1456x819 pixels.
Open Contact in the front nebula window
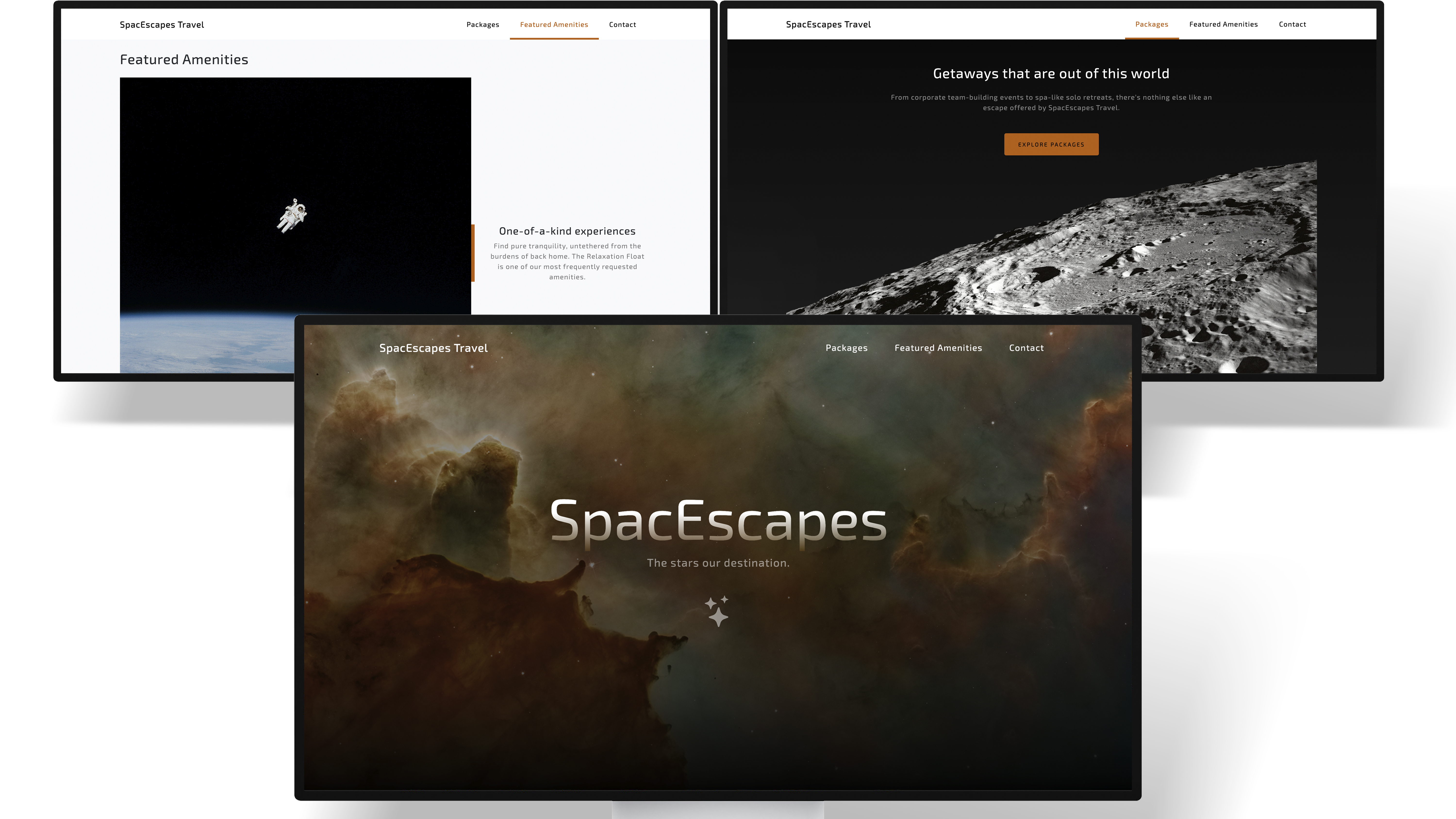pyautogui.click(x=1026, y=348)
